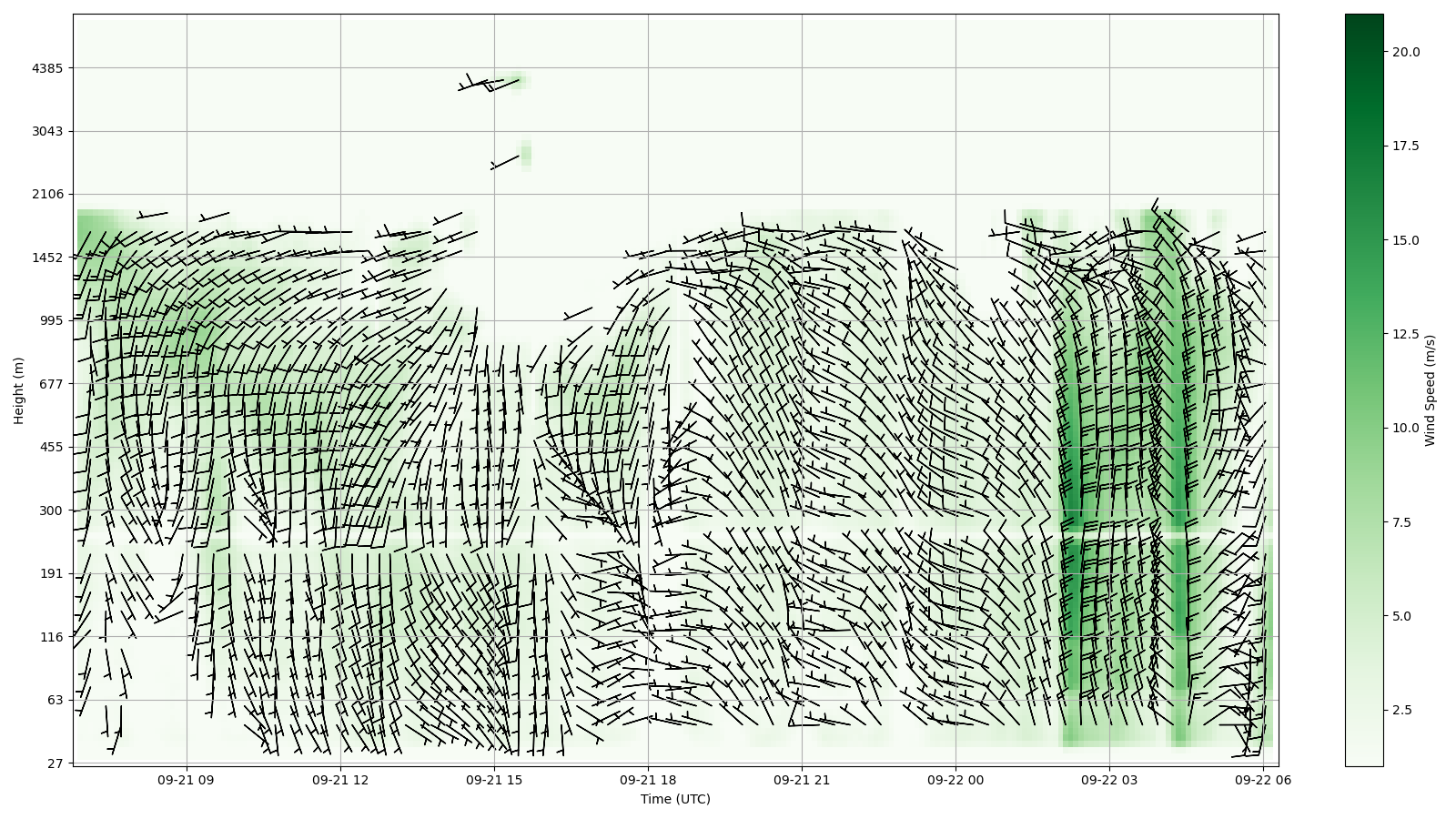The image size is (1456, 819).
Task: Click the 20.0 colorbar tick label
Action: (1406, 52)
